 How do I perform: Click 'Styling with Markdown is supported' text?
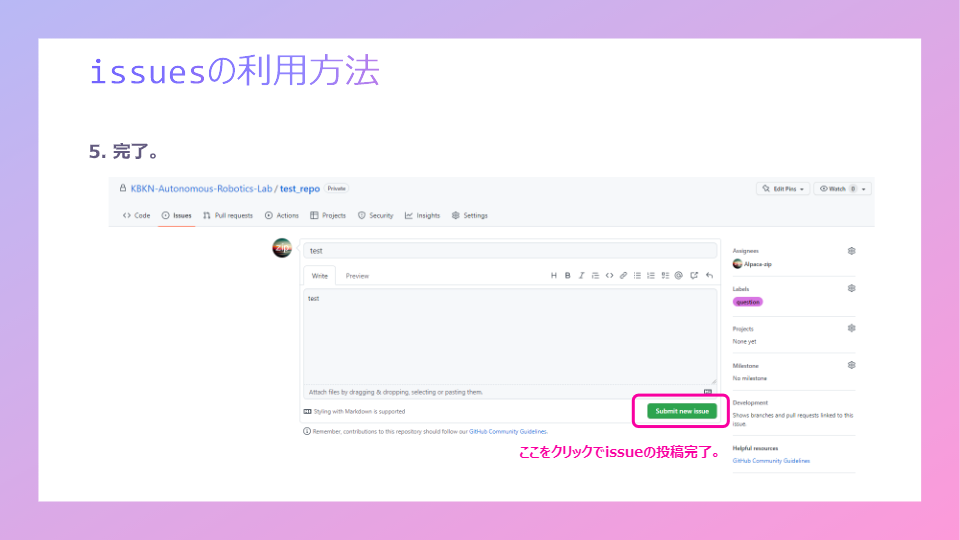coord(359,411)
